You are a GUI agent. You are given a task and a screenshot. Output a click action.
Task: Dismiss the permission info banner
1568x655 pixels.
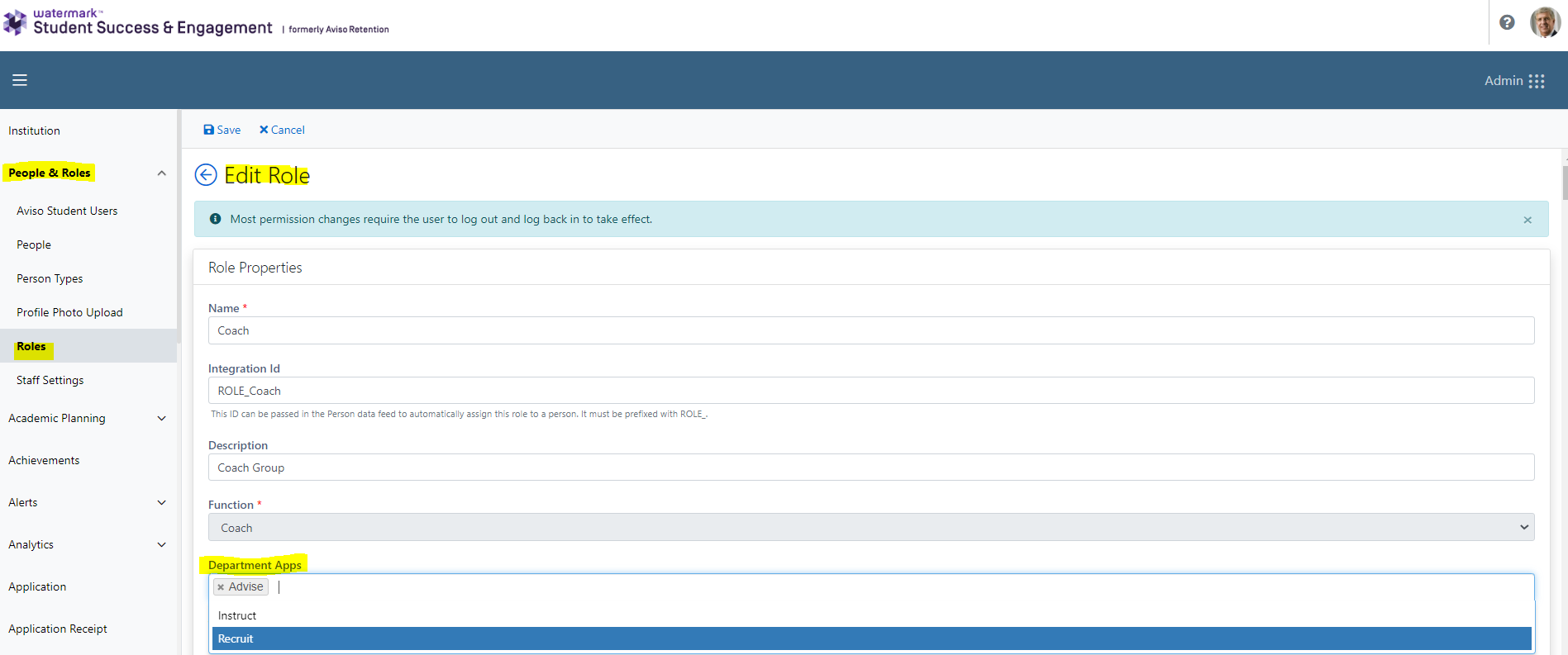[1527, 220]
